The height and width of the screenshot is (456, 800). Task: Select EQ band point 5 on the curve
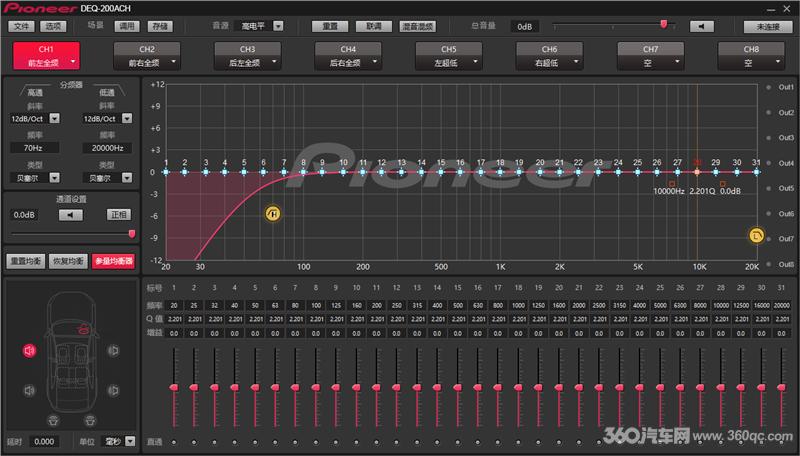(x=244, y=172)
